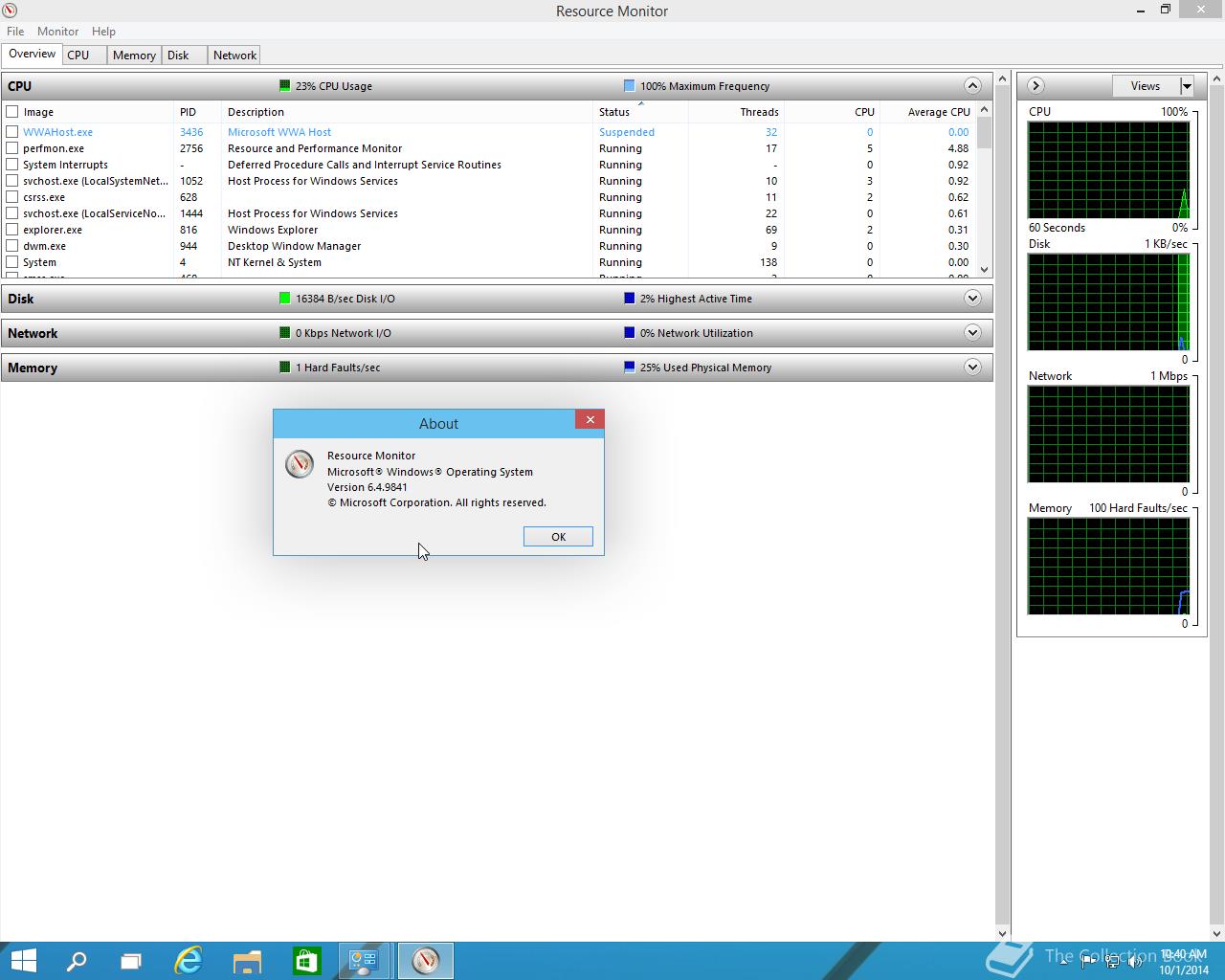The image size is (1225, 980).
Task: Click the blue Highest Active Time indicator
Action: tap(629, 298)
